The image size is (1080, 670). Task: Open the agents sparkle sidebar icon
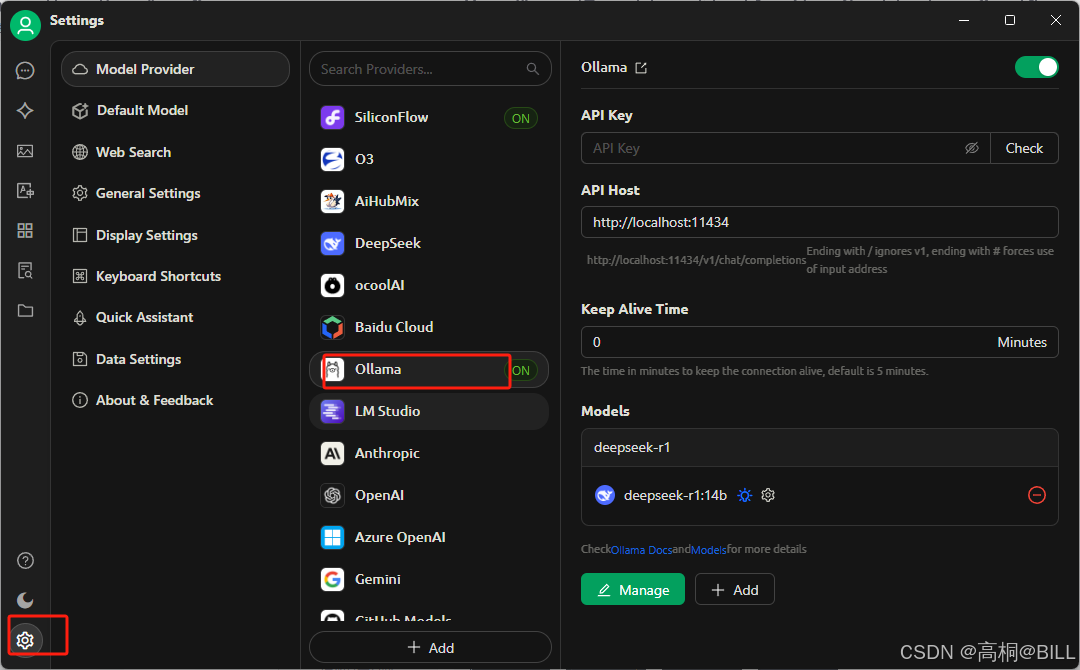[25, 111]
